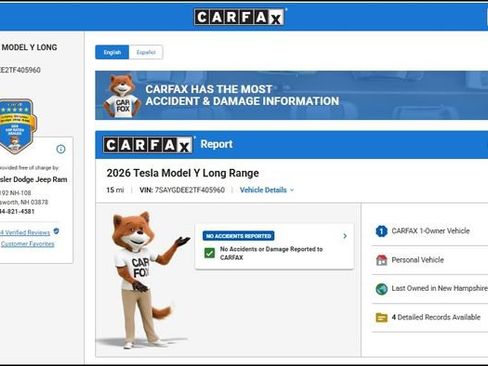
Task: Open the No Accidents Reported badge
Action: 238,236
